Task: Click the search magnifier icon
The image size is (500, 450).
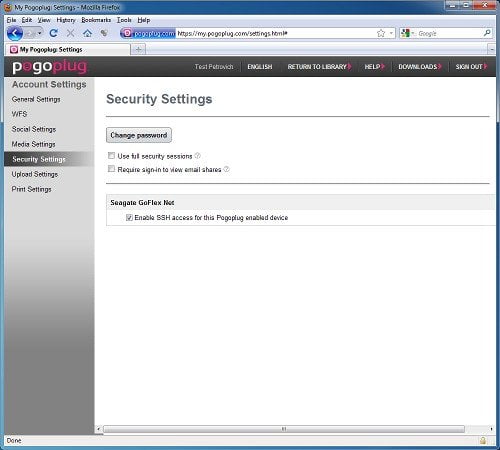Action: coord(487,33)
